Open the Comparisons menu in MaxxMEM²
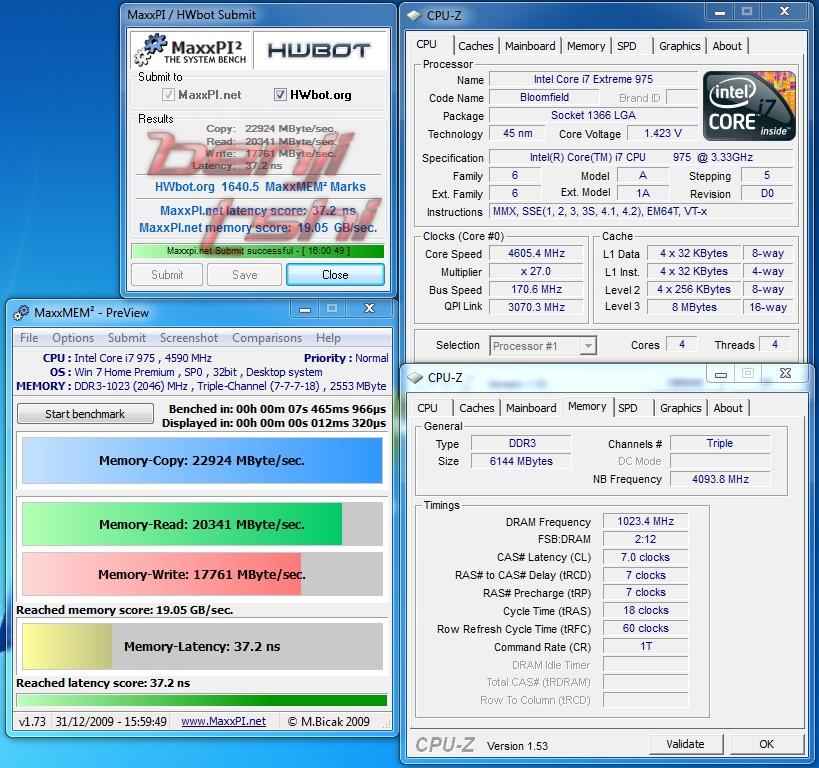Image resolution: width=819 pixels, height=768 pixels. click(x=267, y=338)
